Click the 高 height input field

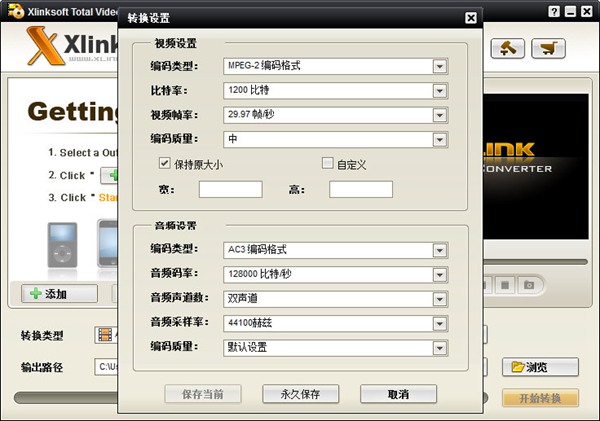[x=361, y=189]
